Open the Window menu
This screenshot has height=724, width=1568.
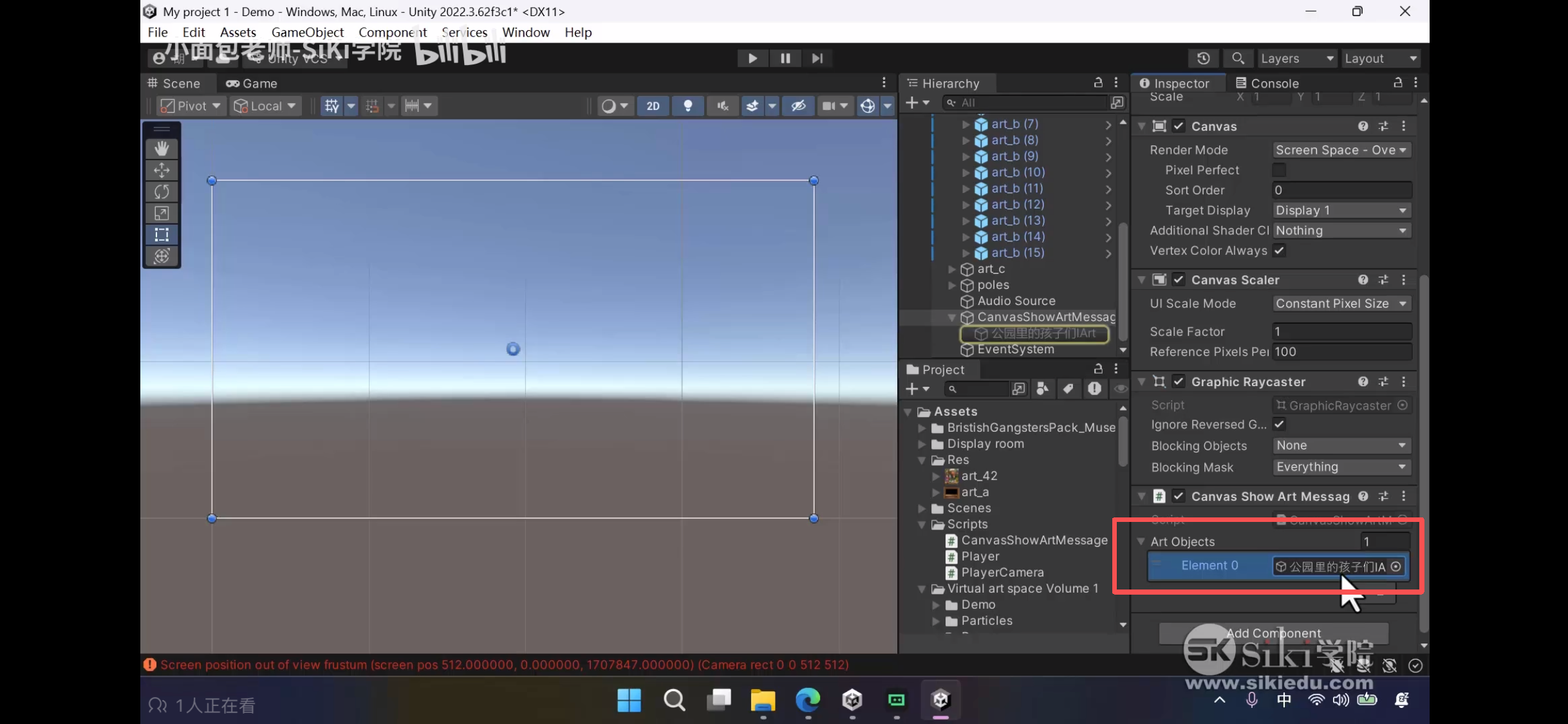(x=526, y=32)
